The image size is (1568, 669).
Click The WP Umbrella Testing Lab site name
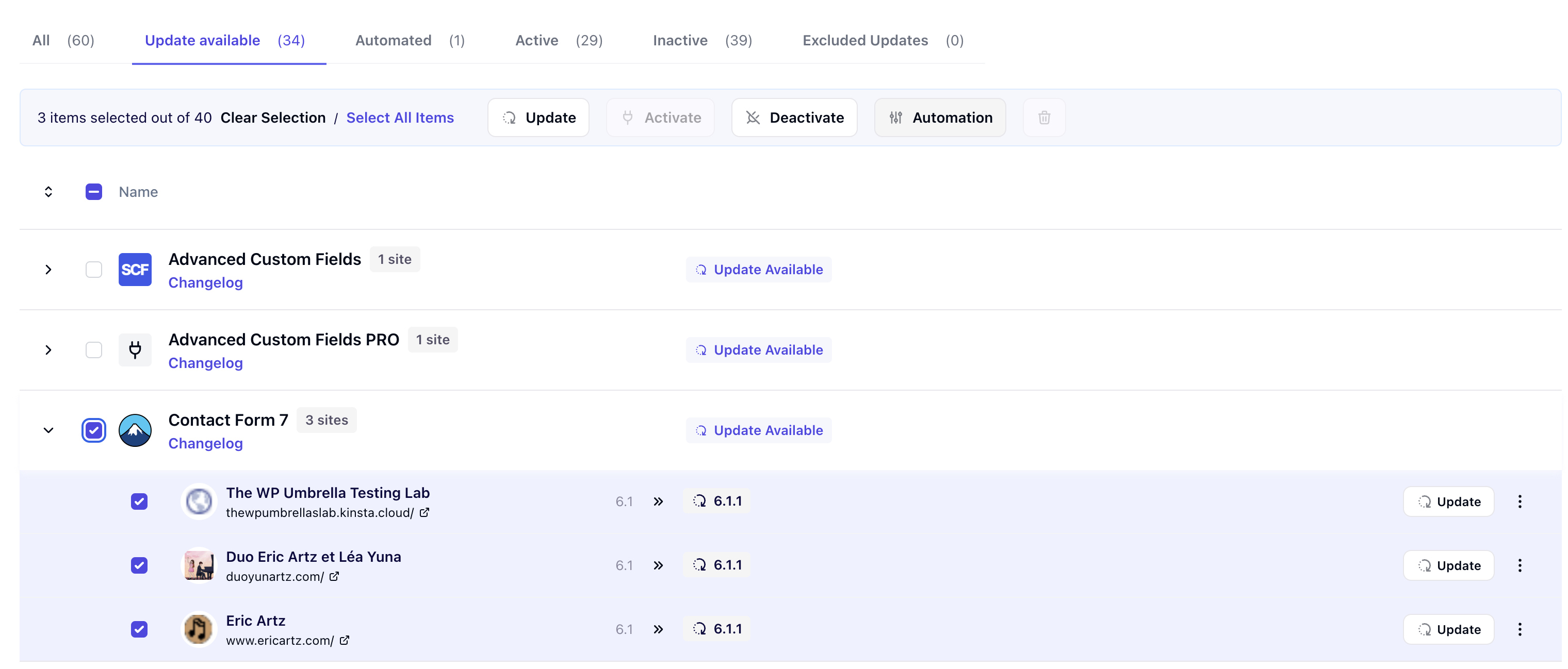pos(328,493)
